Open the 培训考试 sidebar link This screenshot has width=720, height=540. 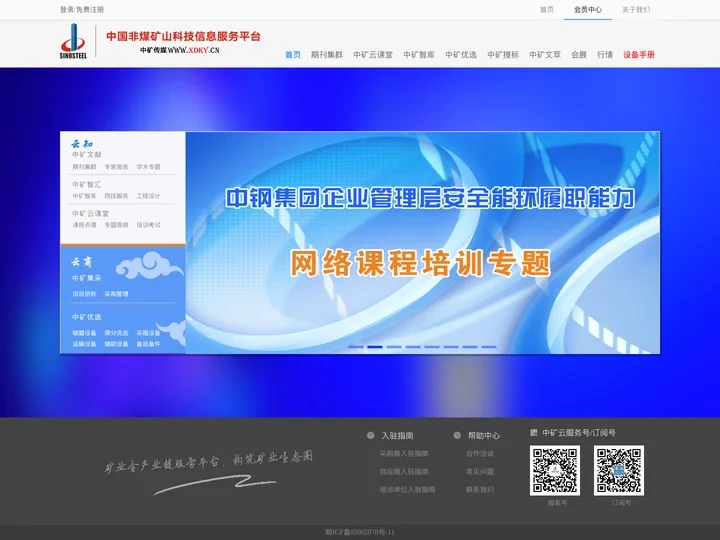pos(148,225)
